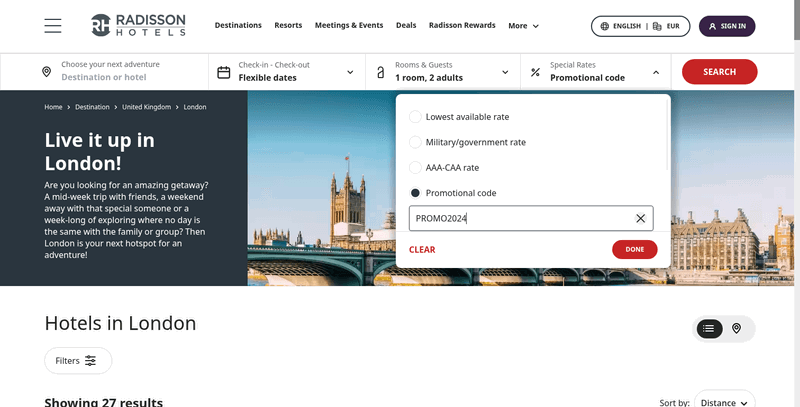This screenshot has height=407, width=800.
Task: Select Military/government rate radio button
Action: [415, 142]
